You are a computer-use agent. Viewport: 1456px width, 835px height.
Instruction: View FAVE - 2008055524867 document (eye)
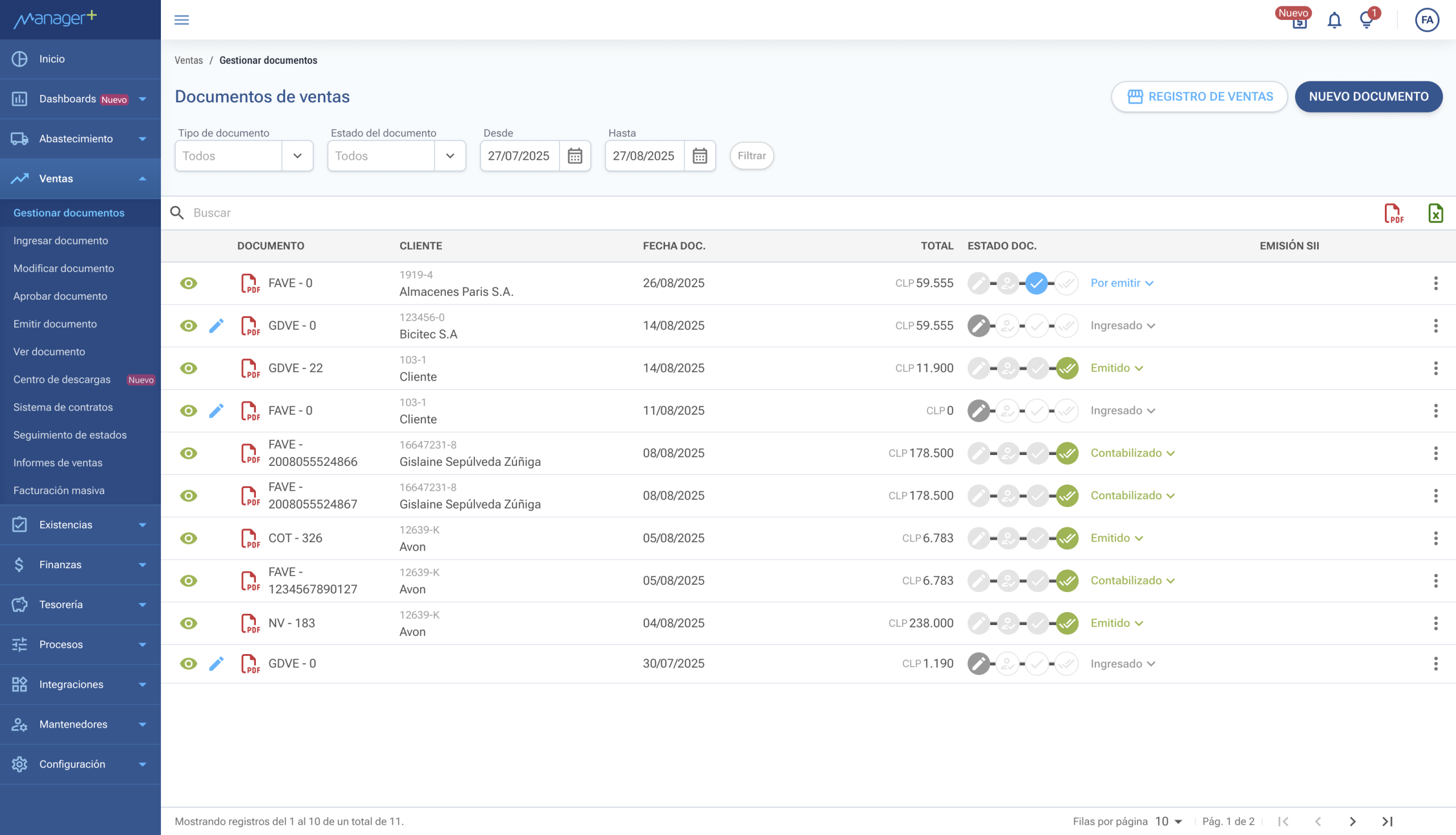coord(188,495)
